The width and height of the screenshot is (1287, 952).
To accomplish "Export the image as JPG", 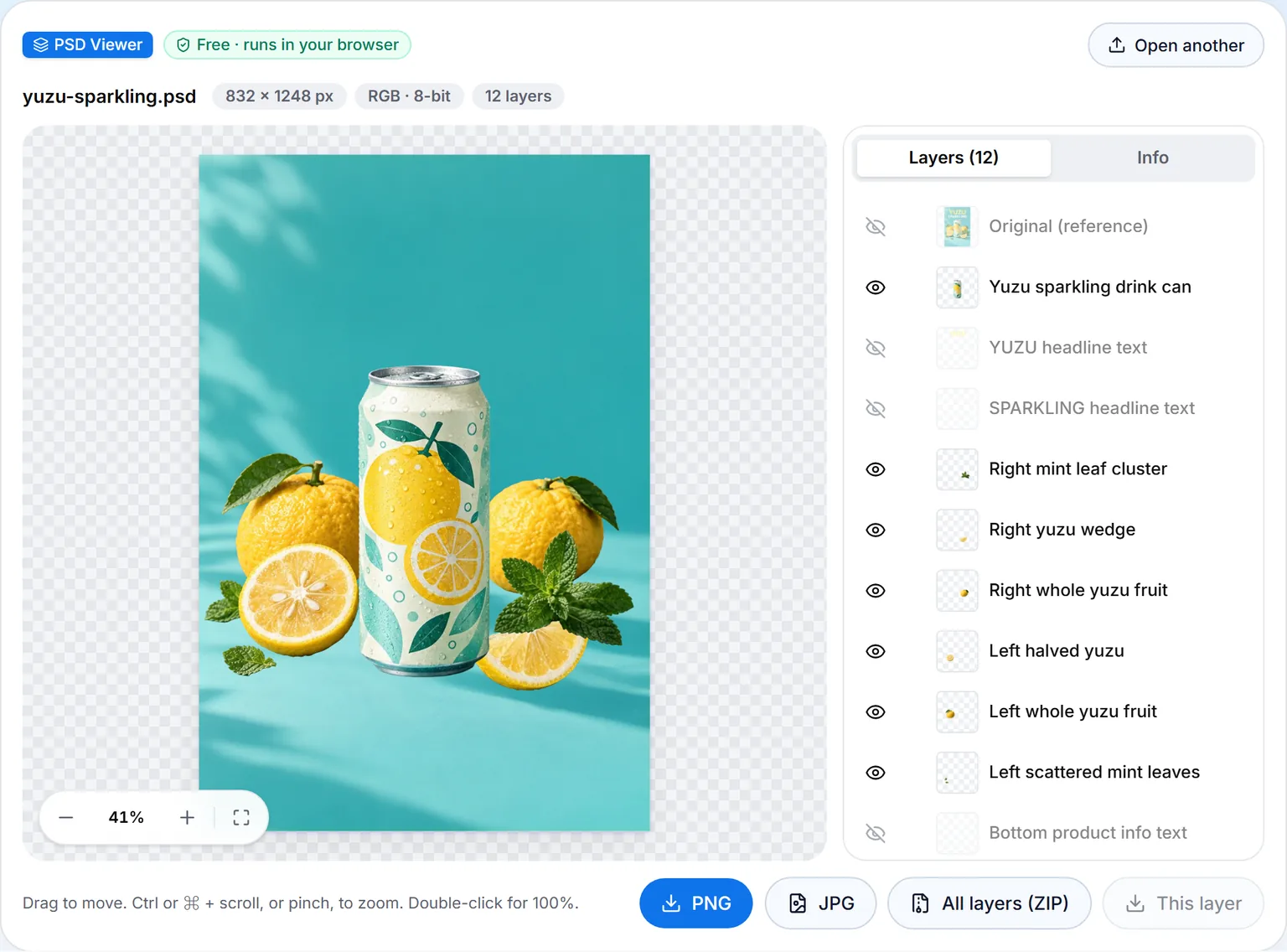I will coord(820,903).
